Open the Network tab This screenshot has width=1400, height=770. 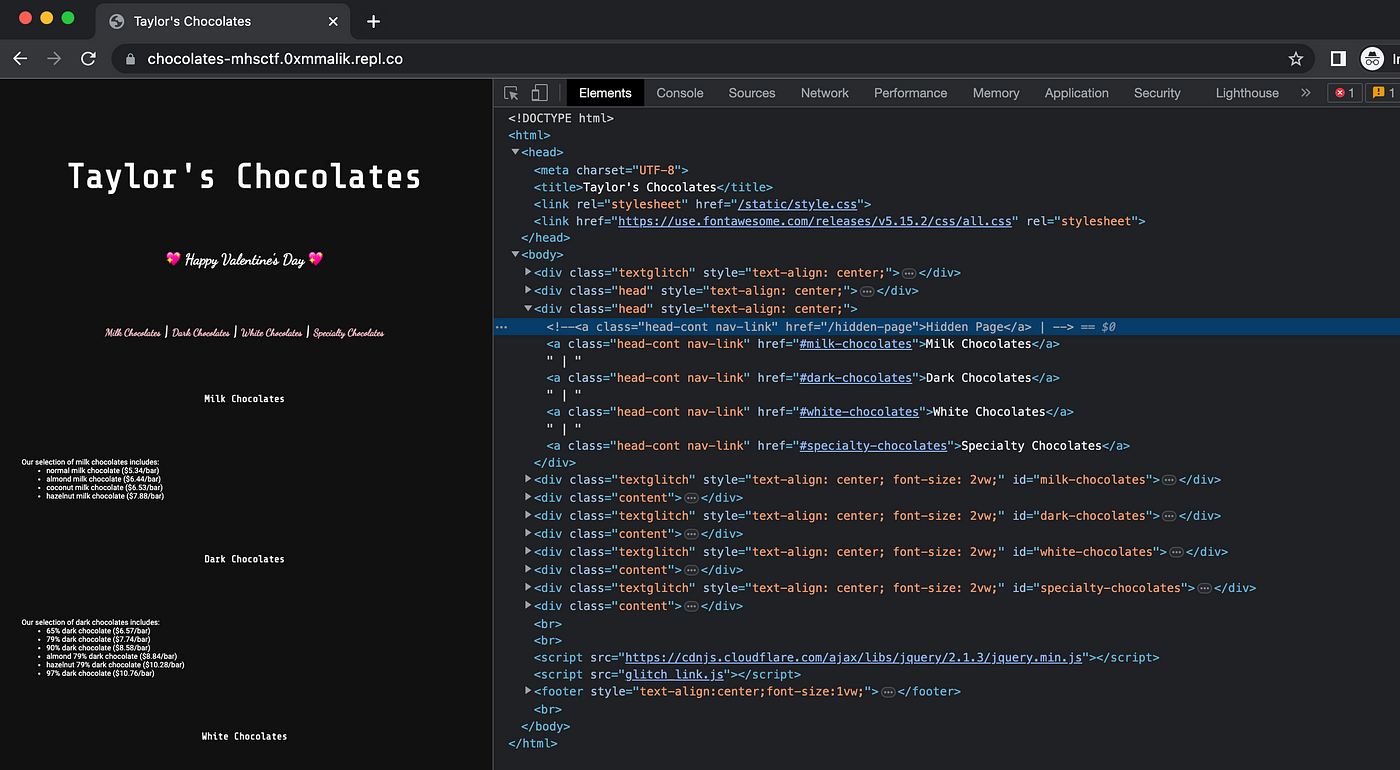pos(825,93)
